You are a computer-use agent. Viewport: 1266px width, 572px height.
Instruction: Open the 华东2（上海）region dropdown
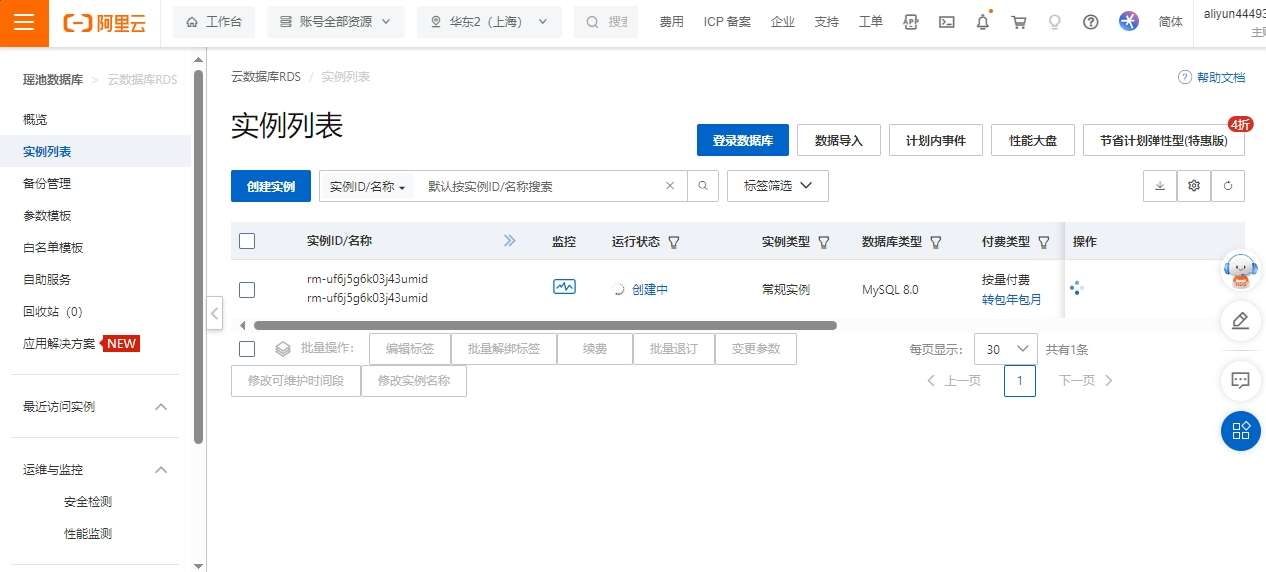(x=489, y=22)
